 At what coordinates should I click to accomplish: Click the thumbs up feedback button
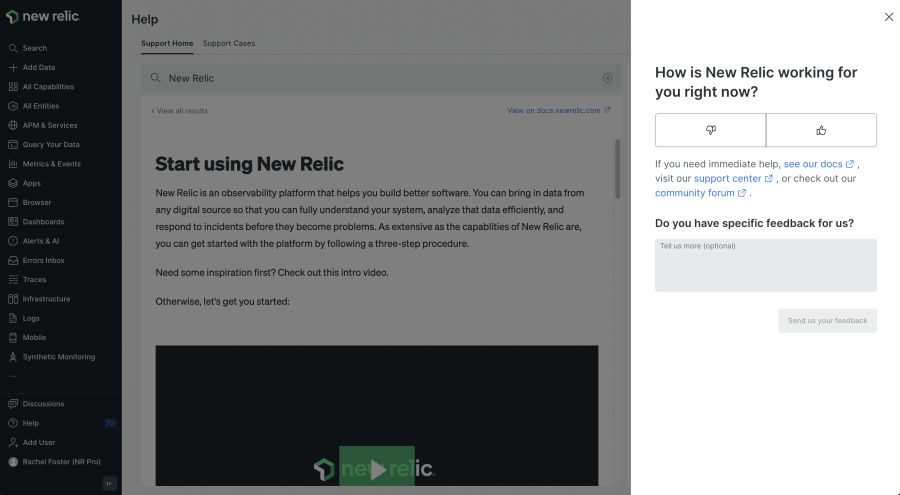pos(821,130)
